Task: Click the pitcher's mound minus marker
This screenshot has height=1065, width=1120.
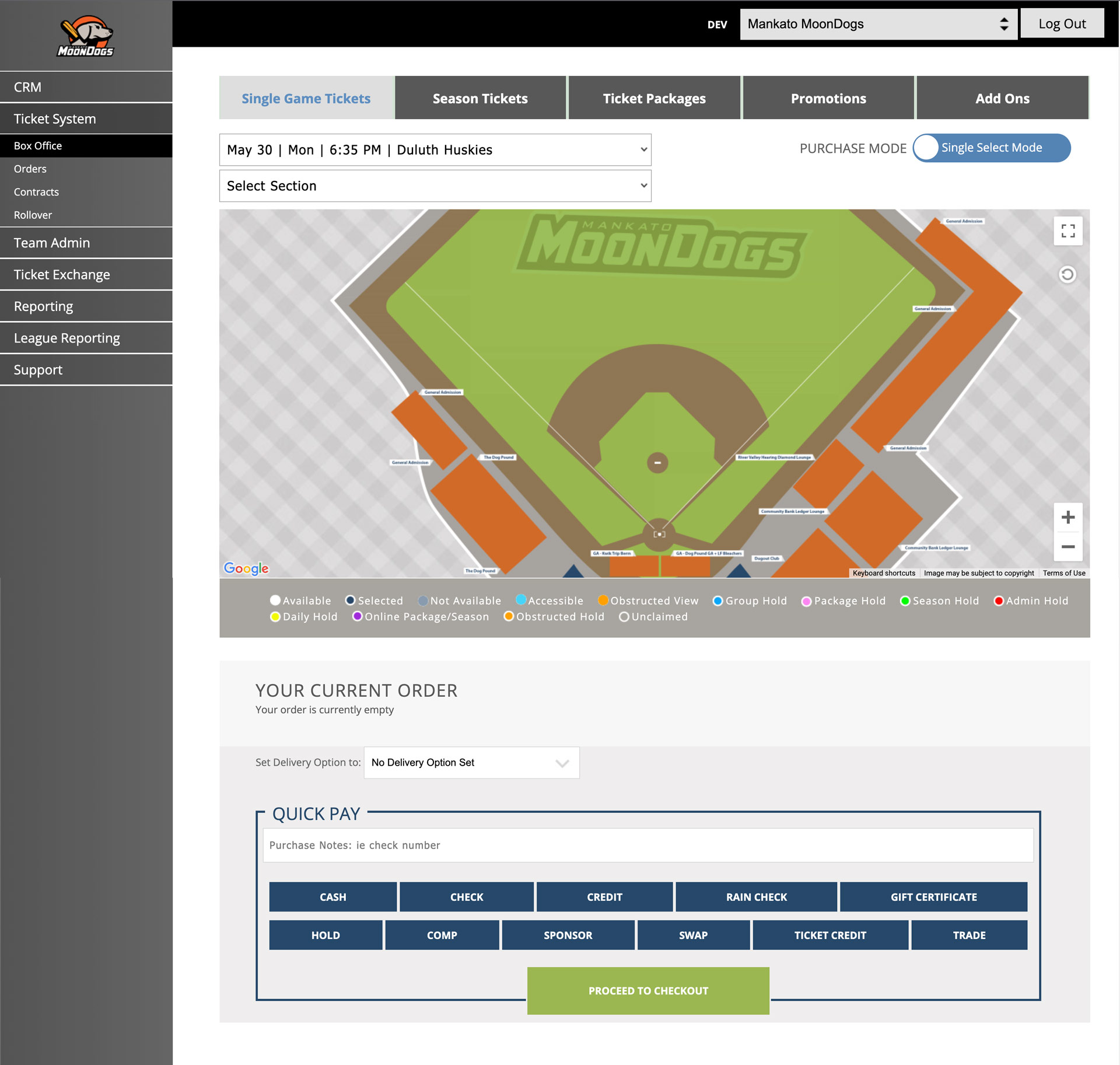Action: click(657, 463)
